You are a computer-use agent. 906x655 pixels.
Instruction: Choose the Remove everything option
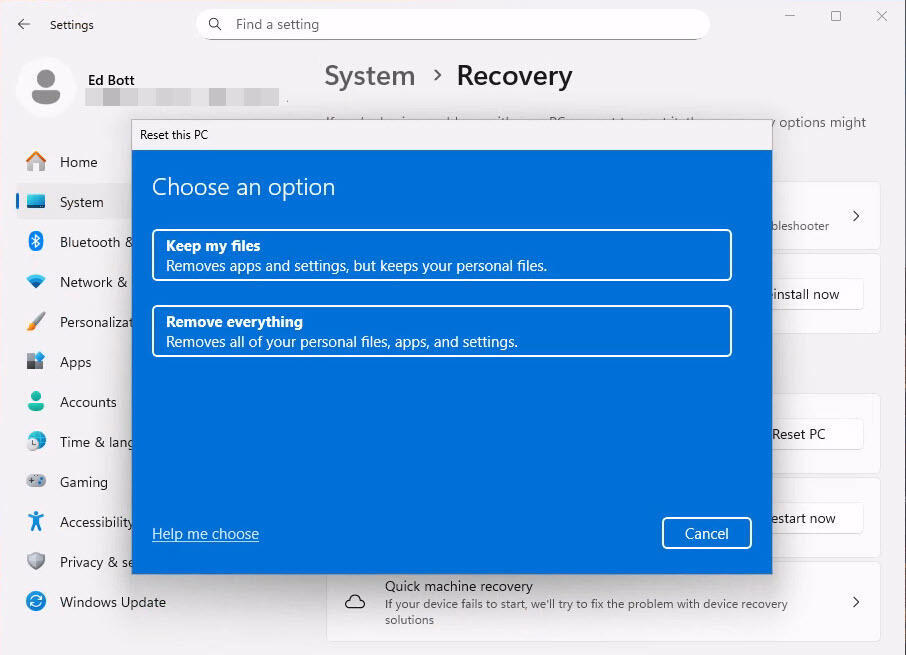(441, 331)
